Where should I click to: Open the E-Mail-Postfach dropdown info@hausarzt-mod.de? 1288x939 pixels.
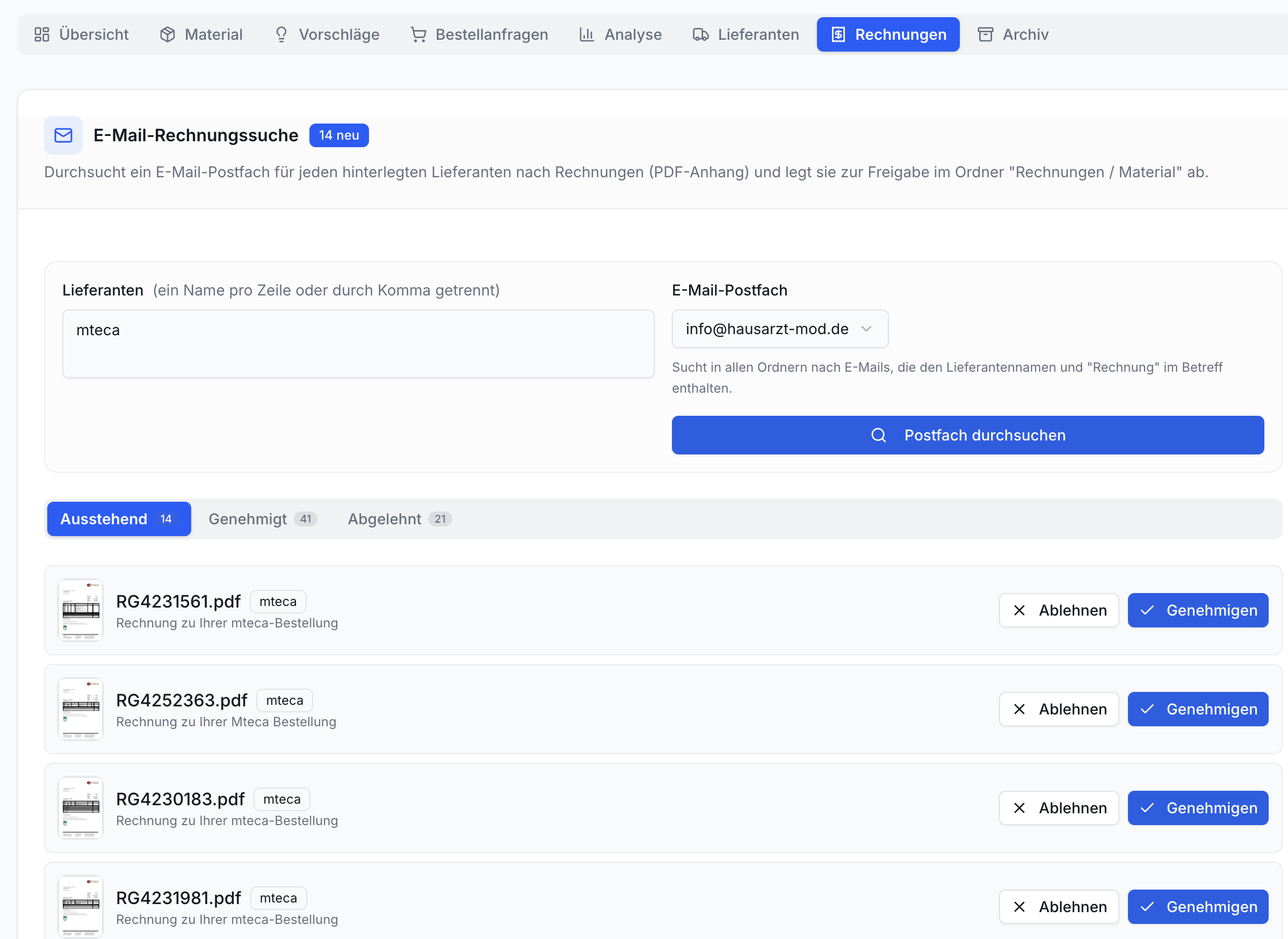(x=780, y=329)
